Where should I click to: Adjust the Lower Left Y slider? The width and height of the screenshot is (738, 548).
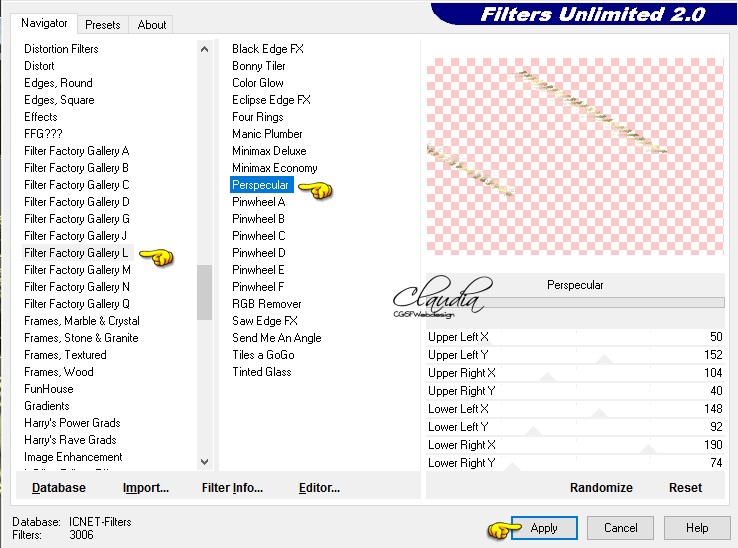tap(575, 427)
